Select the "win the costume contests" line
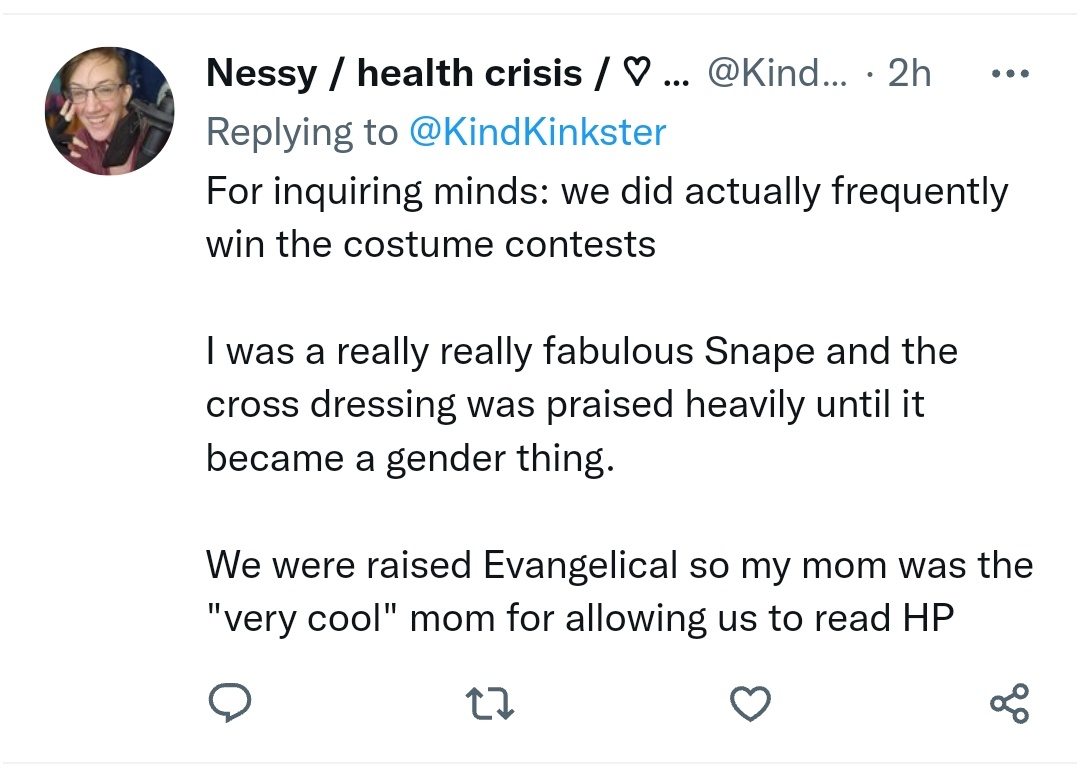This screenshot has height=776, width=1080. pos(431,244)
